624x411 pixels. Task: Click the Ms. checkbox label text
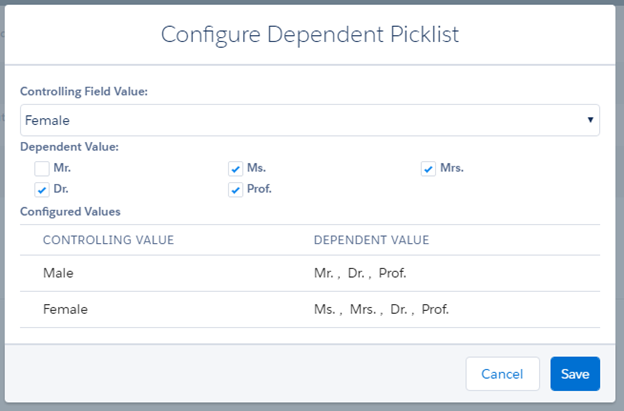(256, 168)
